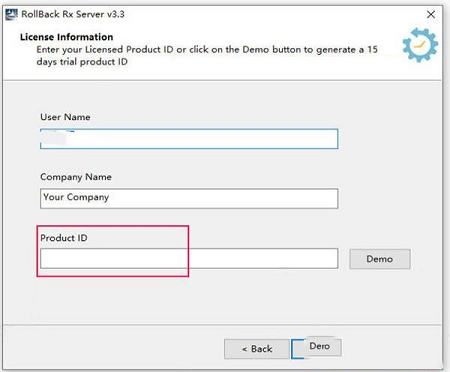450x372 pixels.
Task: Focus the Product ID text box
Action: click(x=189, y=258)
